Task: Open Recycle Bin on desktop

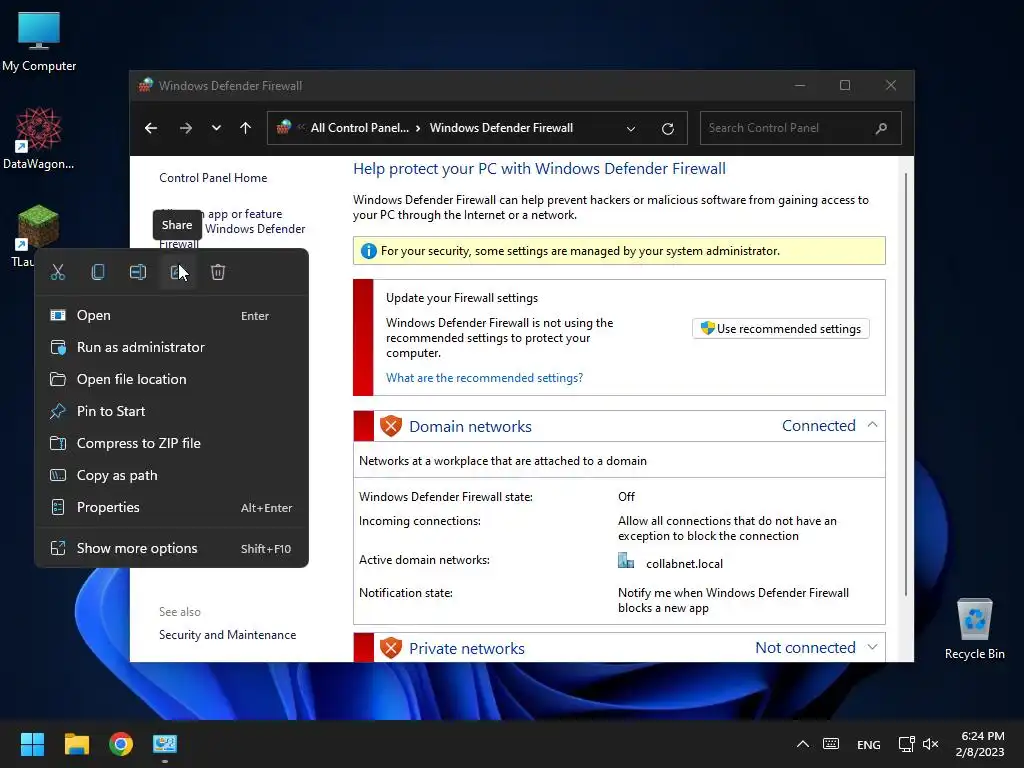Action: pyautogui.click(x=974, y=629)
